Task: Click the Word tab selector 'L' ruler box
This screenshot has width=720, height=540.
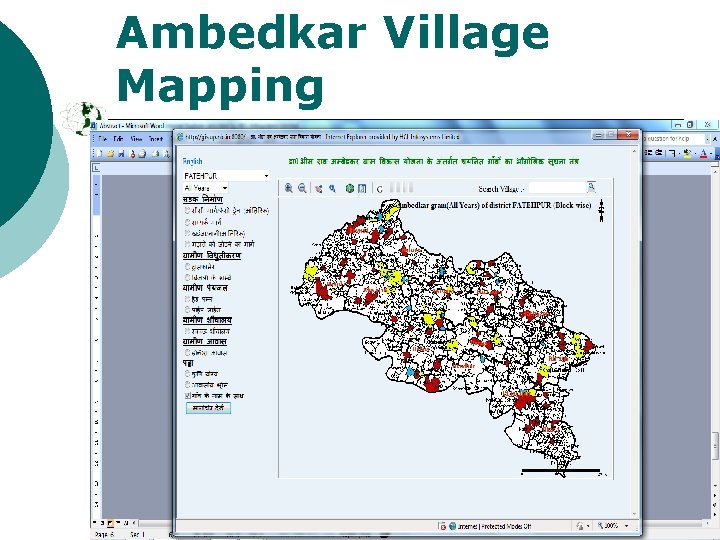Action: tap(96, 168)
